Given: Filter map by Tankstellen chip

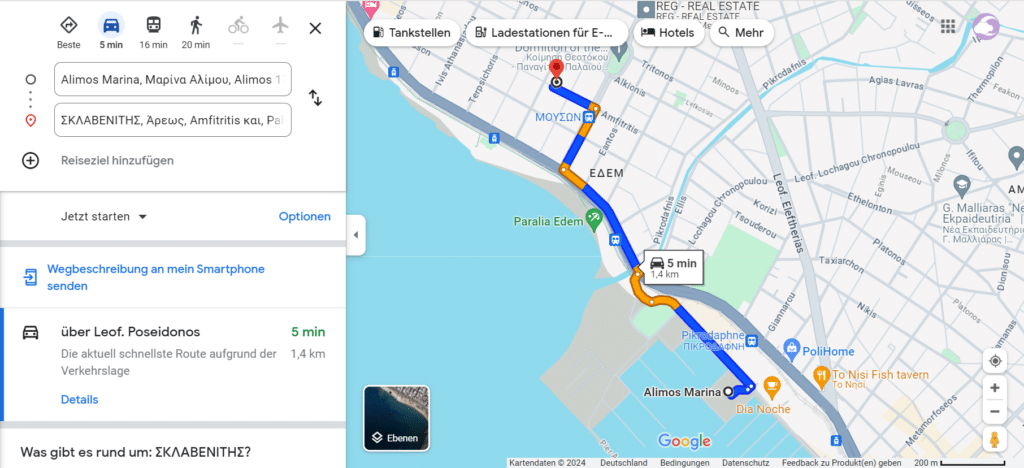Looking at the screenshot, I should click(x=412, y=33).
